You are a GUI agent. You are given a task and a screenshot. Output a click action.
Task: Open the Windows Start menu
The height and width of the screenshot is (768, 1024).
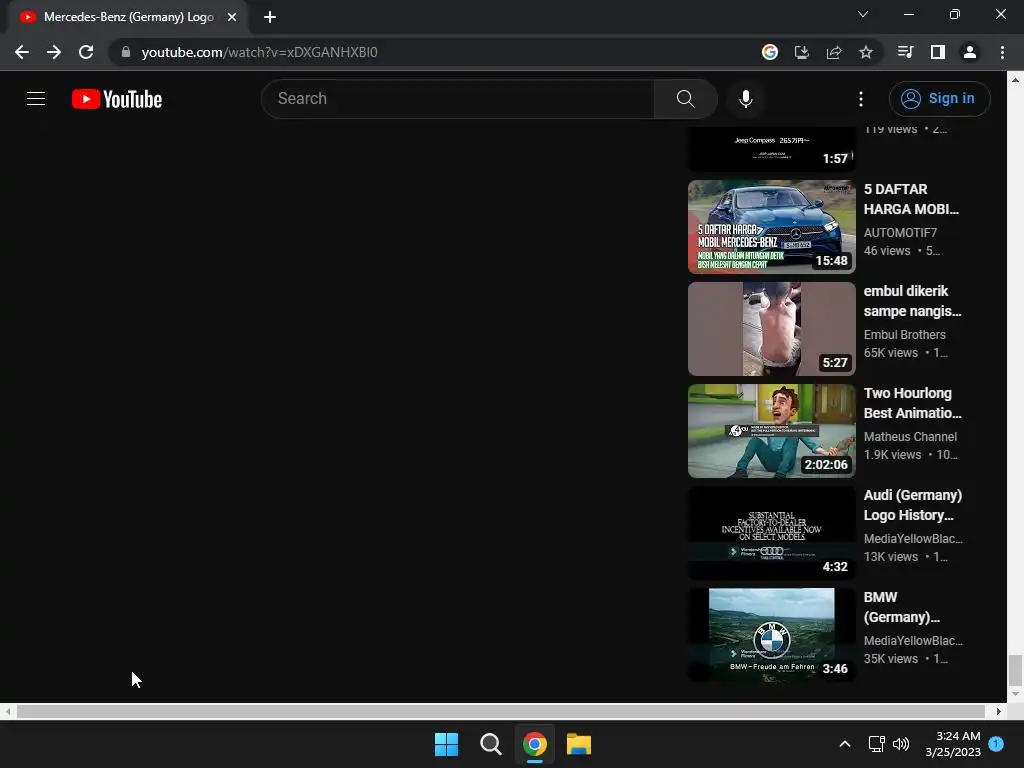click(447, 744)
